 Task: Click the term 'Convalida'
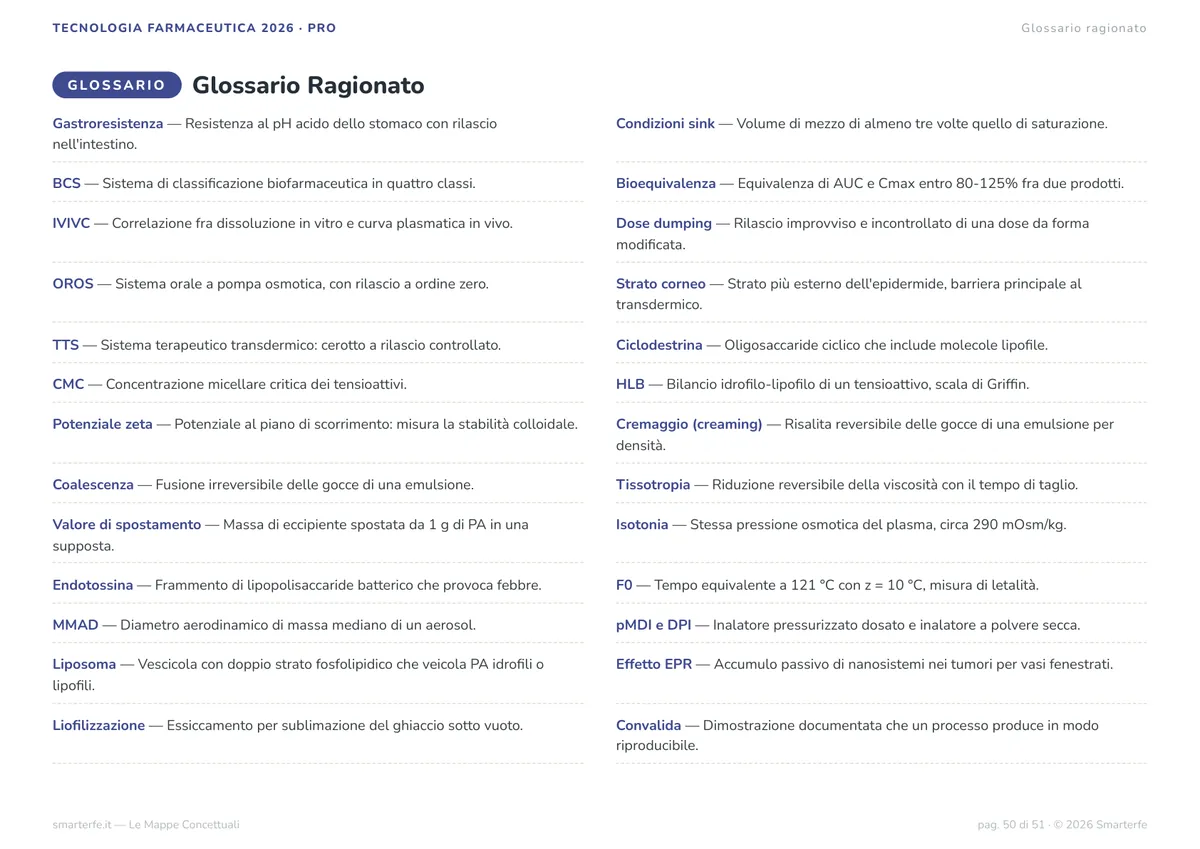coord(649,725)
